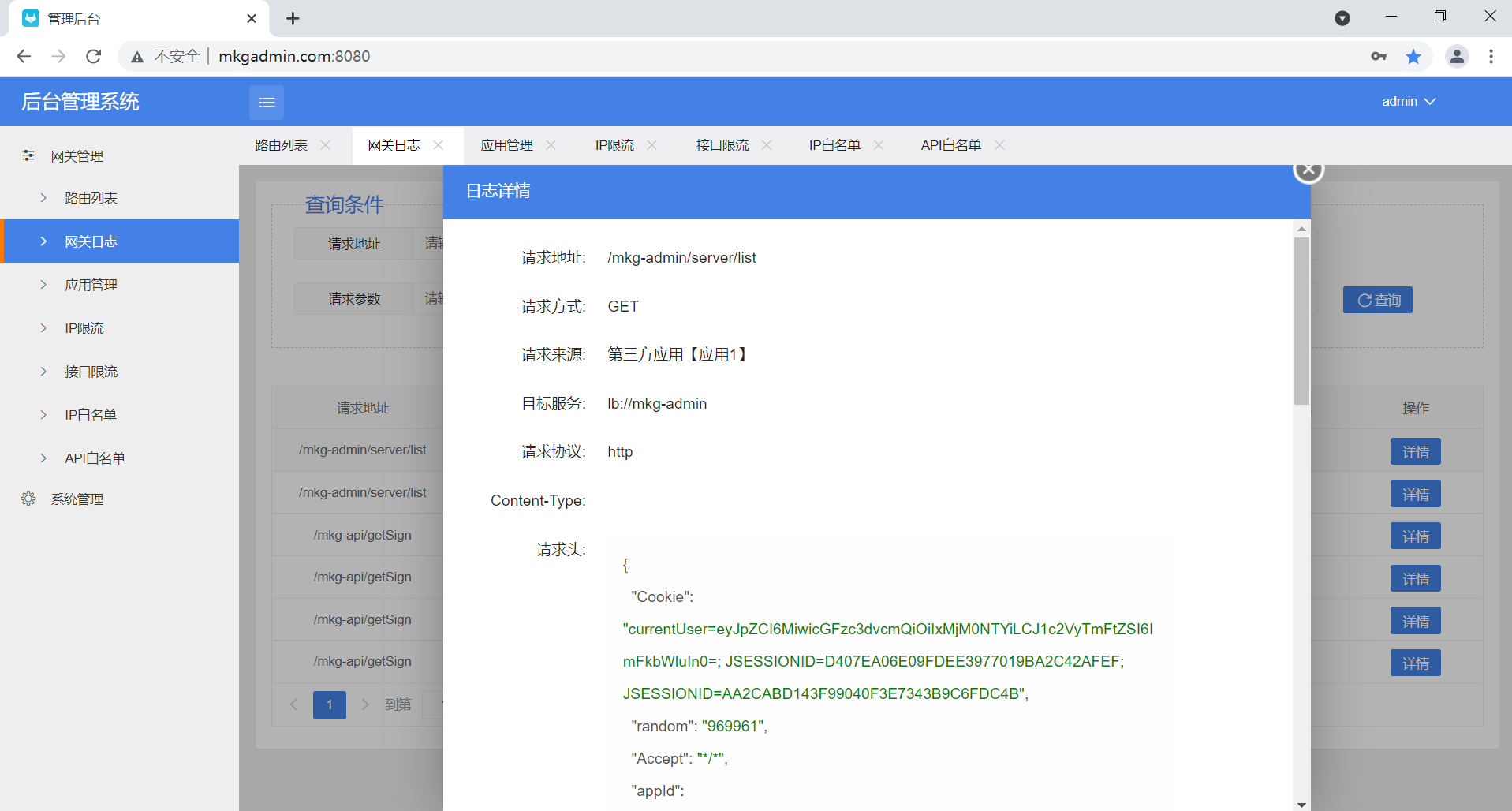Switch to the IP限流 tab
1512x811 pixels.
[614, 146]
